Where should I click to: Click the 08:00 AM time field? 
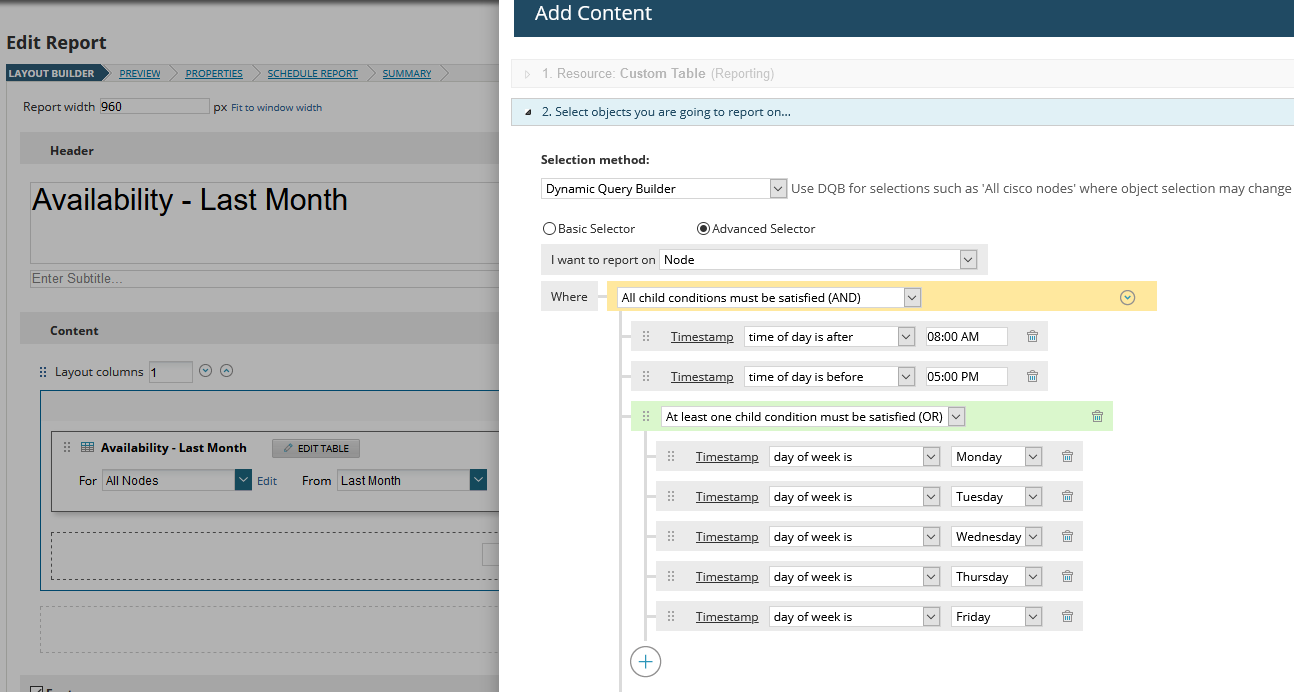pos(966,337)
